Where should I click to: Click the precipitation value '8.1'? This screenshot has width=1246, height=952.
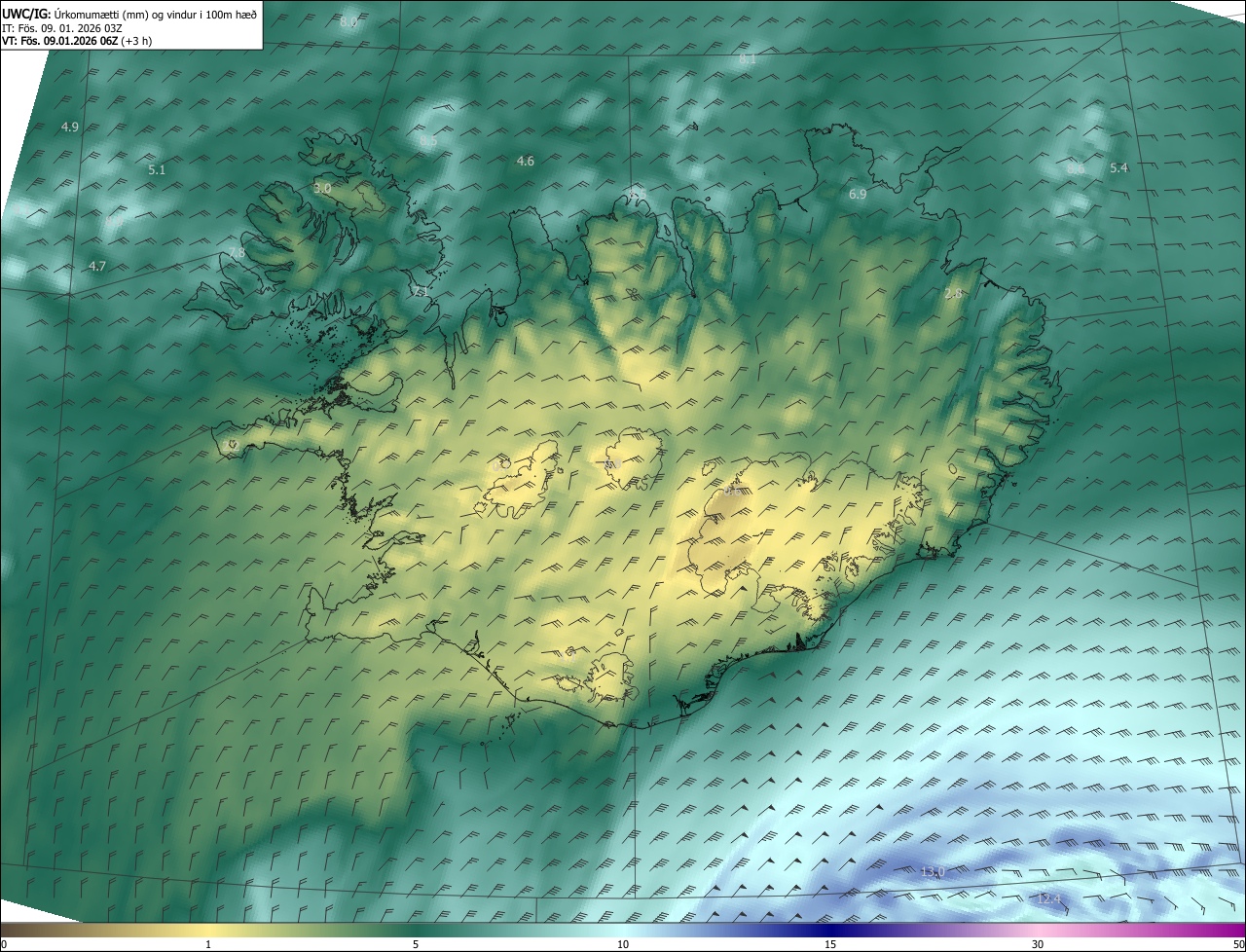(748, 59)
